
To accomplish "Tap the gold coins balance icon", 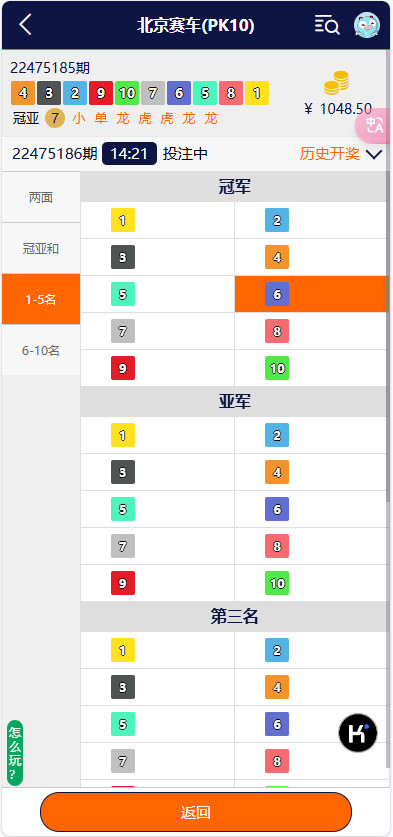I will click(336, 83).
